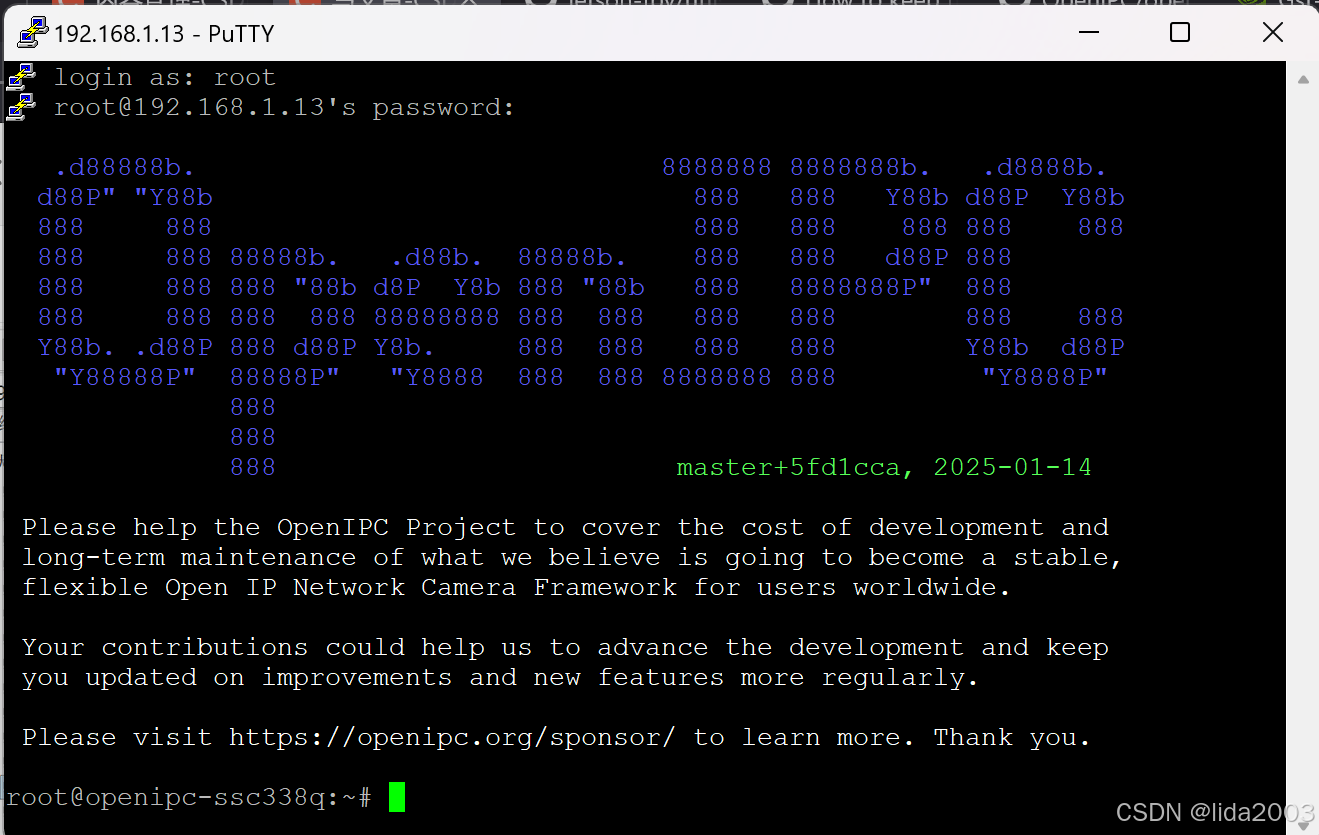1319x835 pixels.
Task: Click the line starting 'long-term maintenance of what we believe'
Action: click(x=572, y=558)
